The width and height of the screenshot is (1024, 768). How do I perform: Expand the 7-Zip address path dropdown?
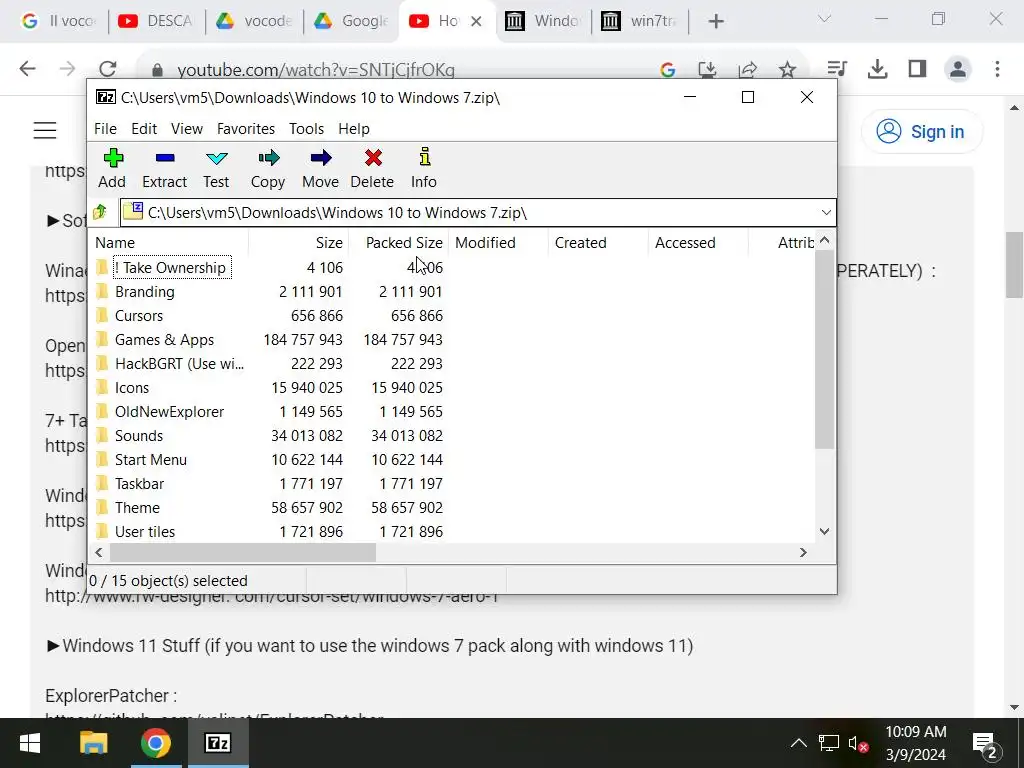pyautogui.click(x=825, y=213)
